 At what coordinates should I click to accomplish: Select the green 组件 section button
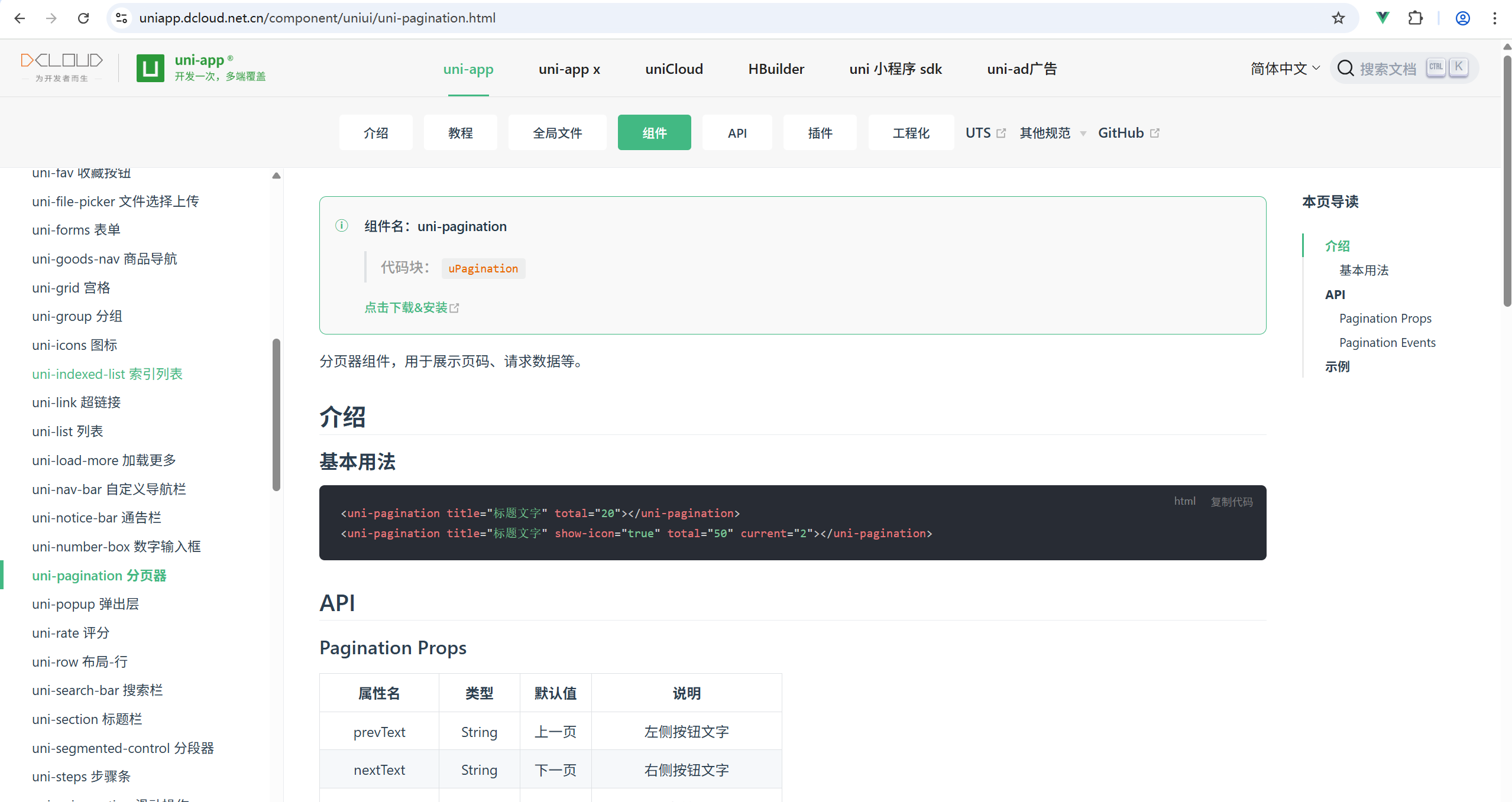655,132
